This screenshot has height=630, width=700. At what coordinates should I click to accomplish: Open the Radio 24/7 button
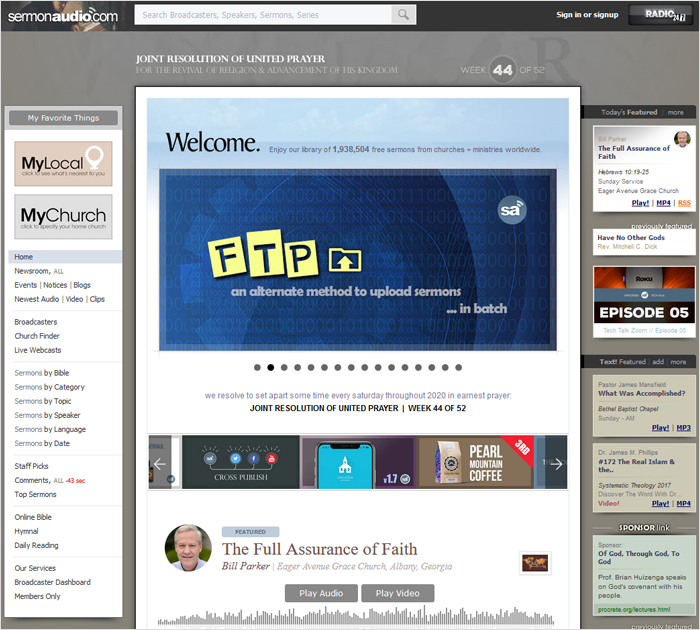(x=660, y=15)
